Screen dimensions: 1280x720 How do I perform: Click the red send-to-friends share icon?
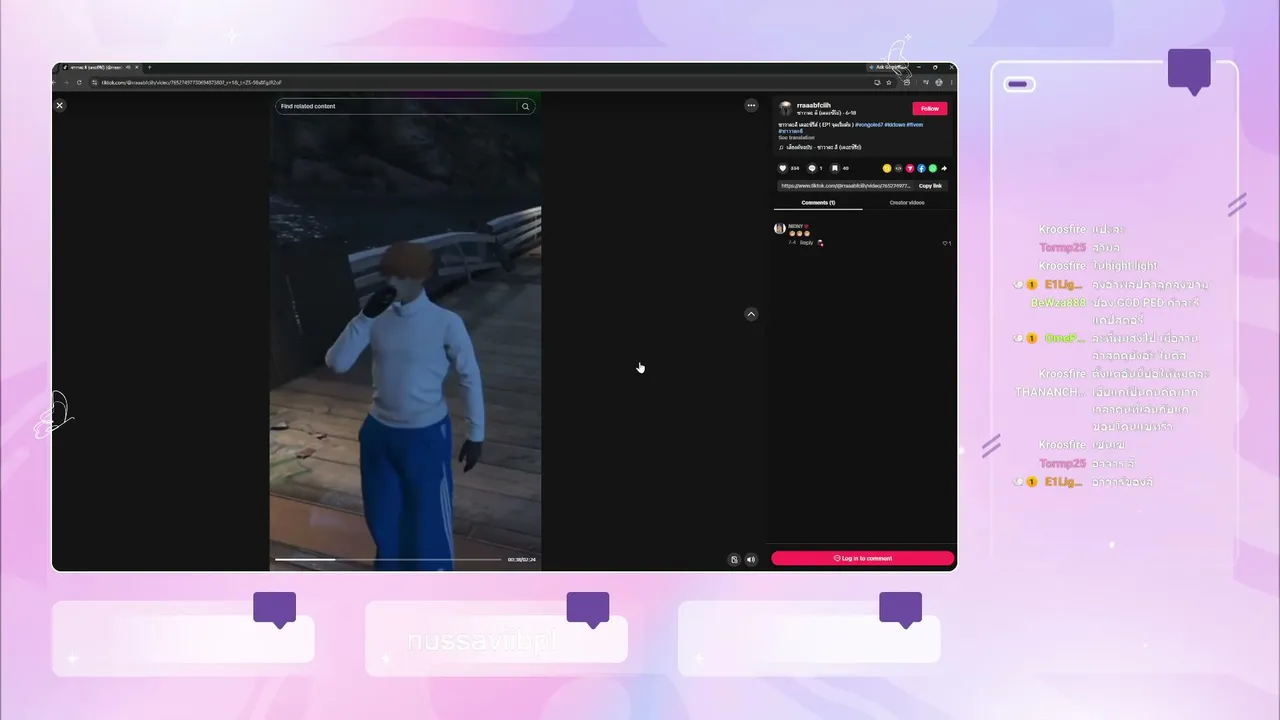coord(910,168)
